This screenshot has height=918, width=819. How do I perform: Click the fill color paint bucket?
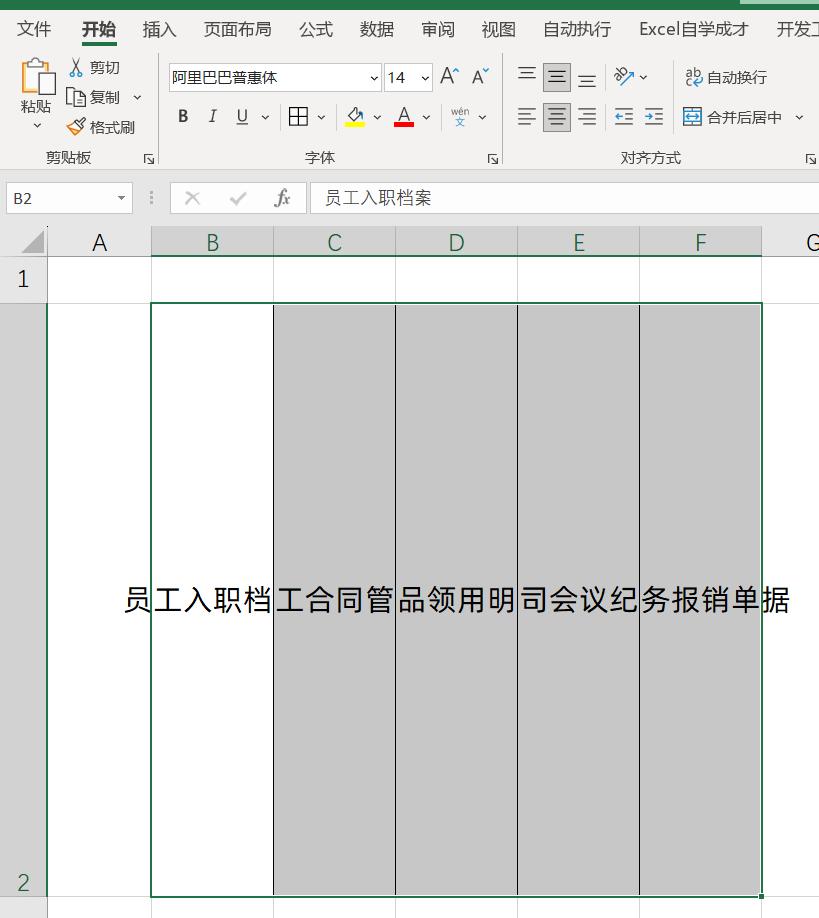click(355, 117)
